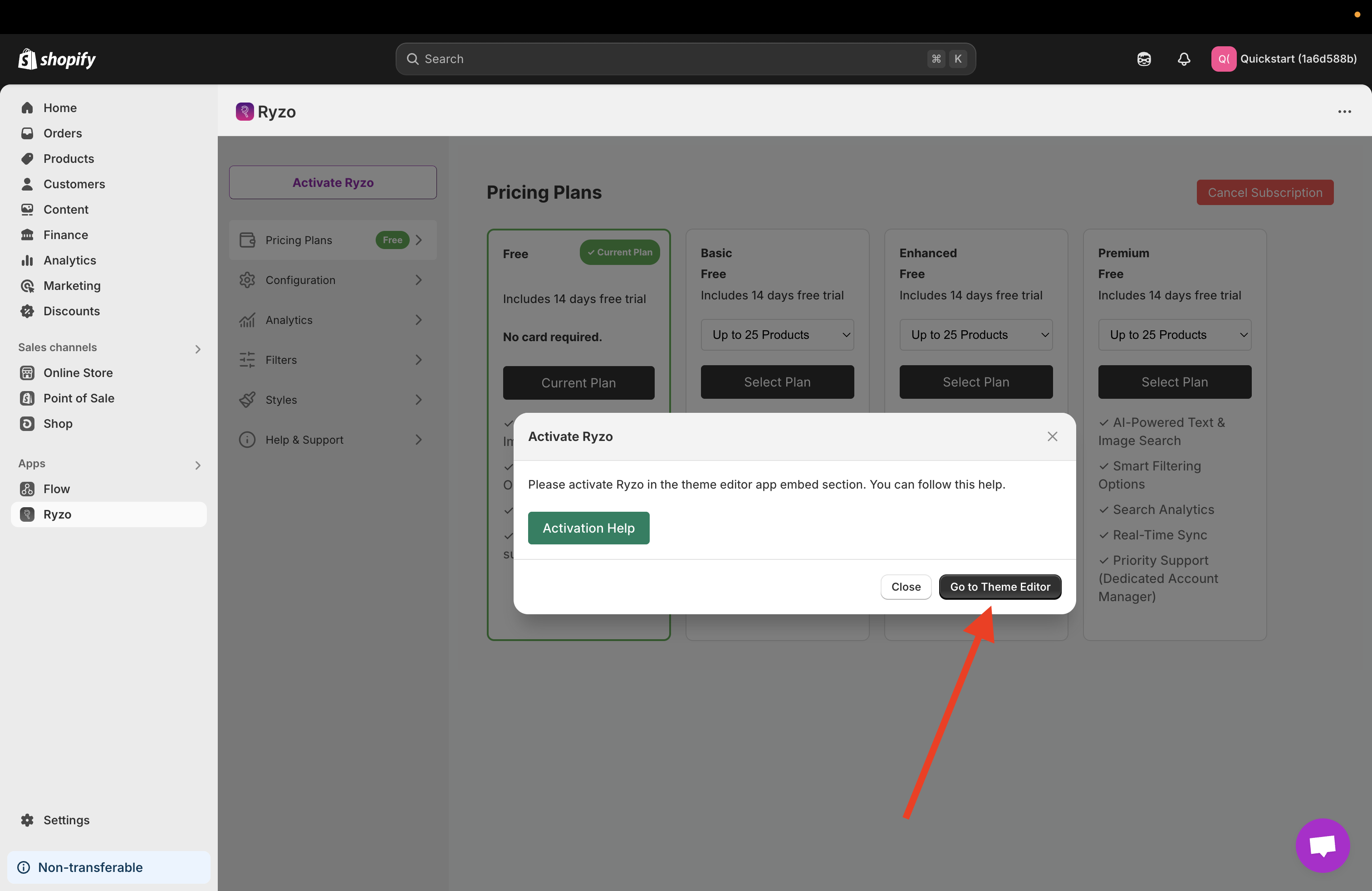Click the green Current Plan badge

620,252
